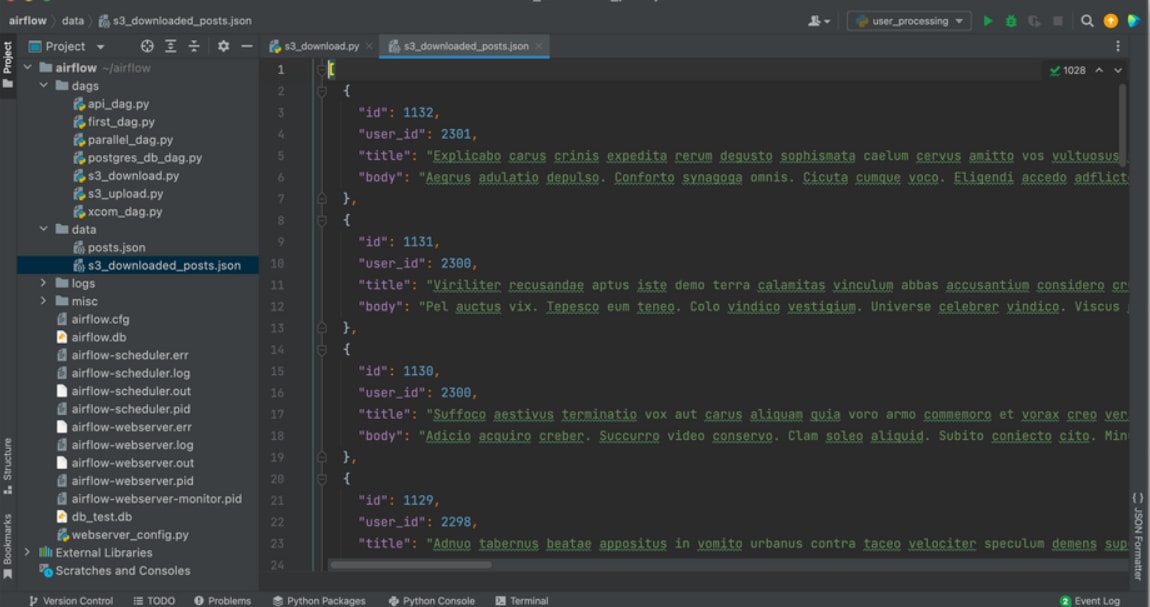The width and height of the screenshot is (1150, 607).
Task: Start debugging with the green bug icon
Action: (x=1011, y=21)
